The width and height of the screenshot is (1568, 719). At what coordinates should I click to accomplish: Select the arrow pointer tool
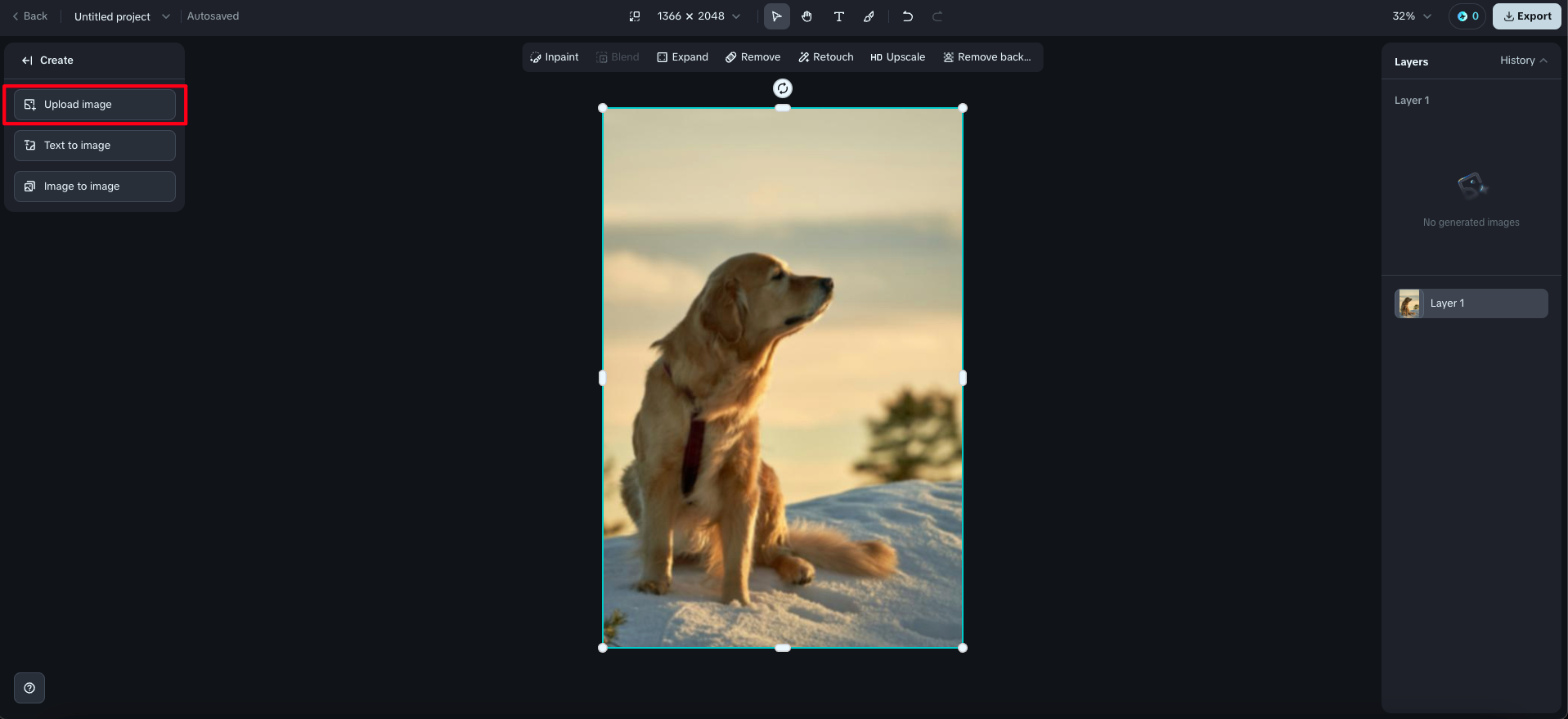(x=776, y=16)
